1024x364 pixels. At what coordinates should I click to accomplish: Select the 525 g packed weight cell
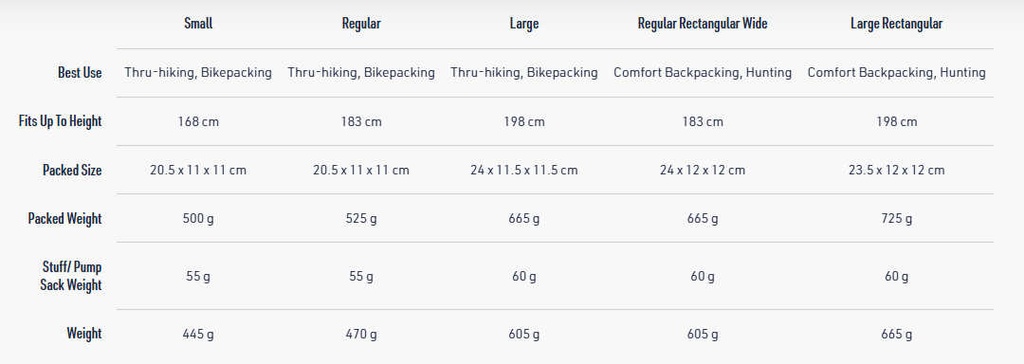(x=361, y=218)
